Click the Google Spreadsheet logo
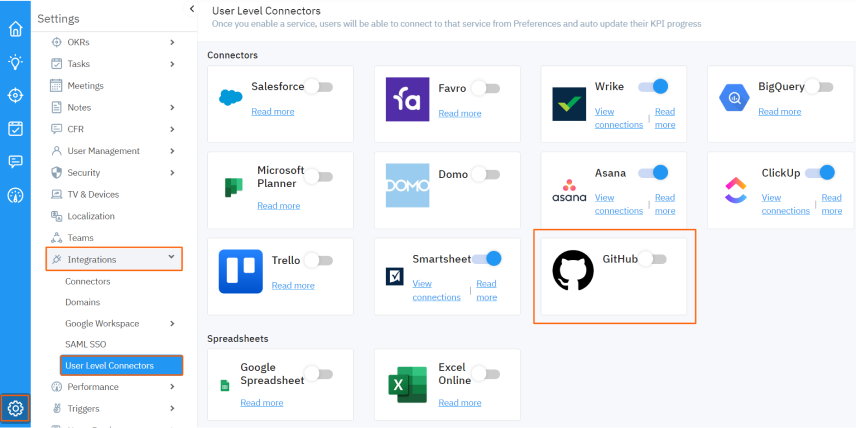Image resolution: width=856 pixels, height=428 pixels. (x=224, y=385)
